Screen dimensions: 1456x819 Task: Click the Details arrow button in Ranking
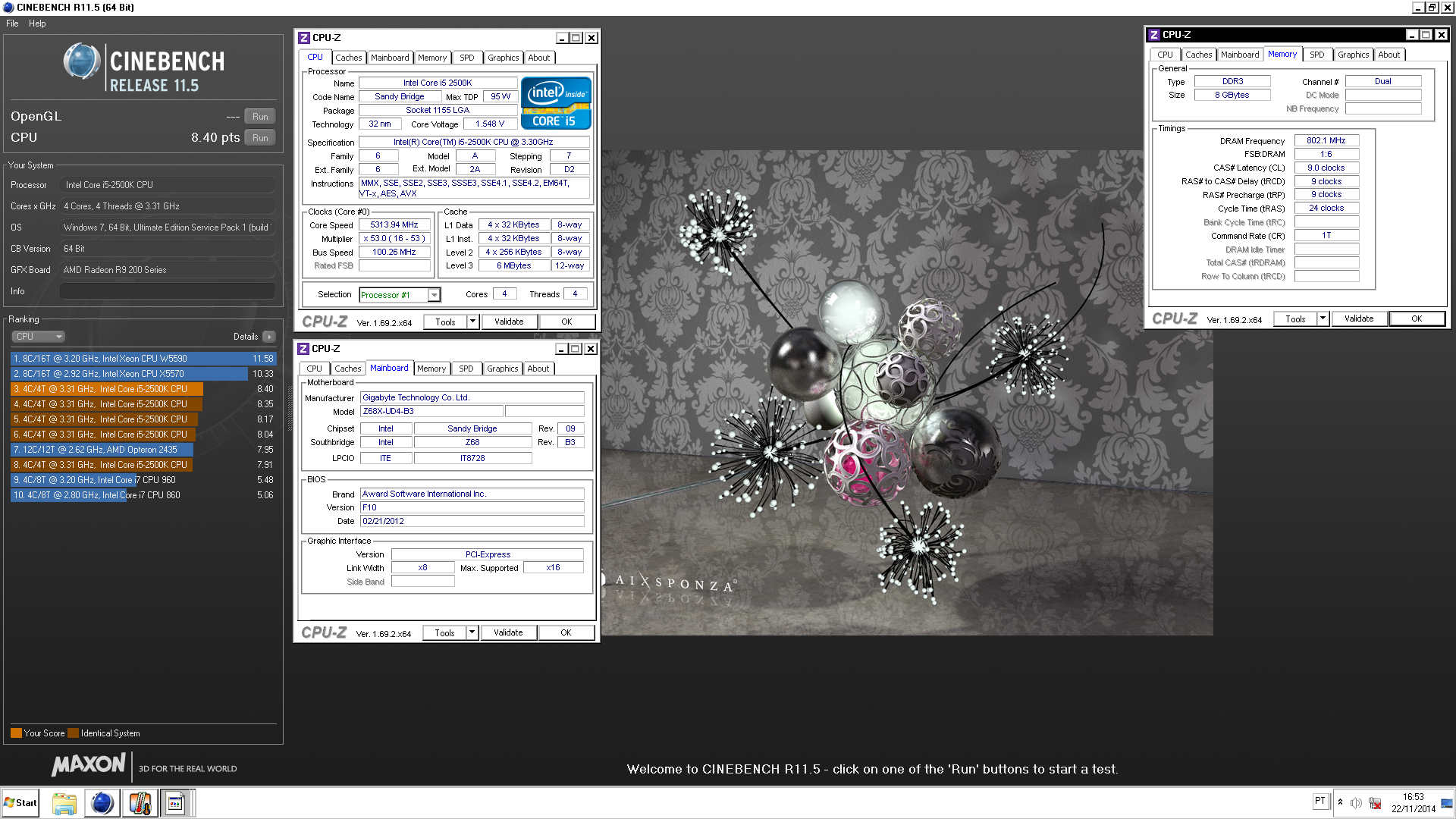tap(269, 337)
